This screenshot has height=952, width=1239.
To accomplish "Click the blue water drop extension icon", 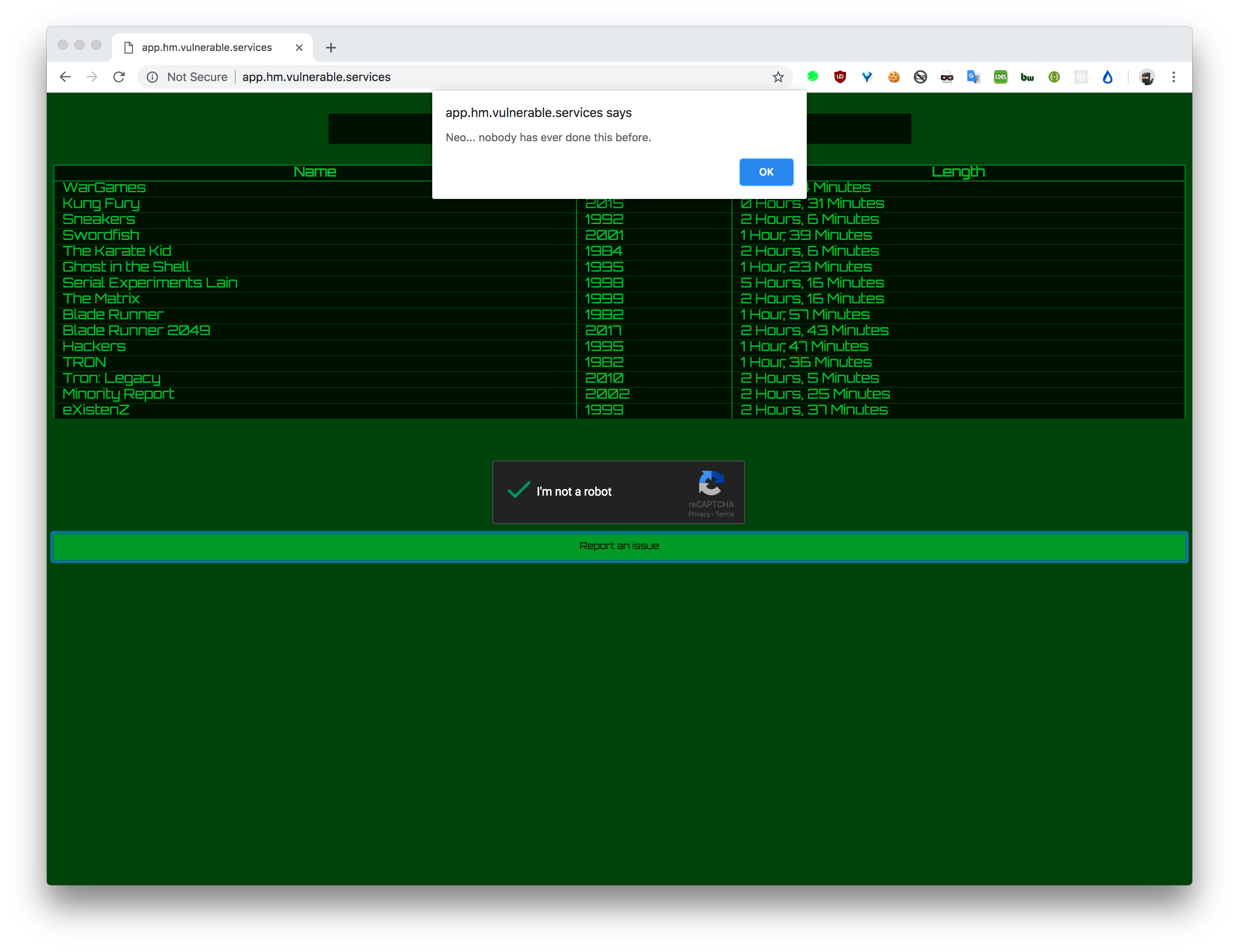I will (1107, 77).
